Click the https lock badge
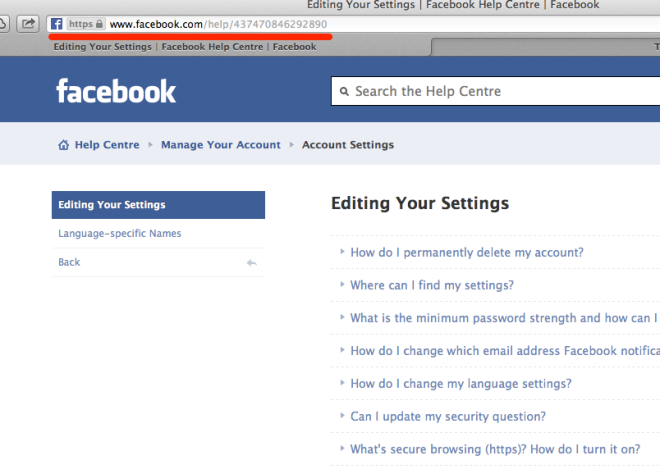The width and height of the screenshot is (660, 469). [86, 24]
